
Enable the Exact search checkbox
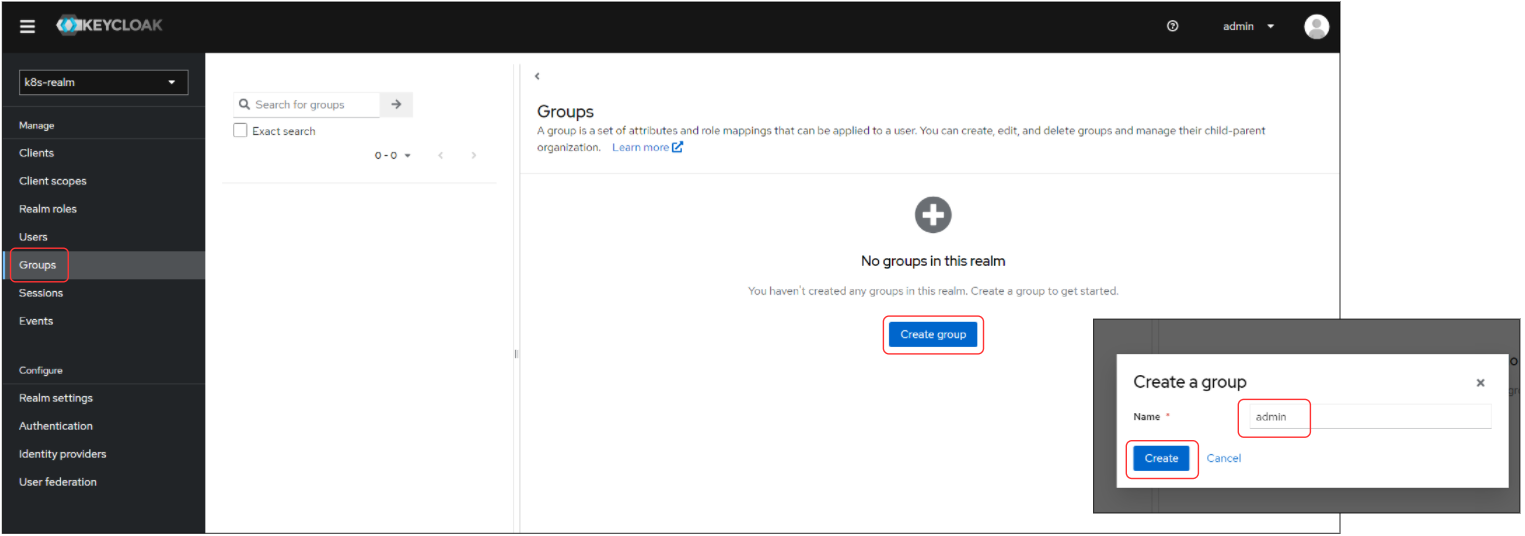[x=240, y=131]
